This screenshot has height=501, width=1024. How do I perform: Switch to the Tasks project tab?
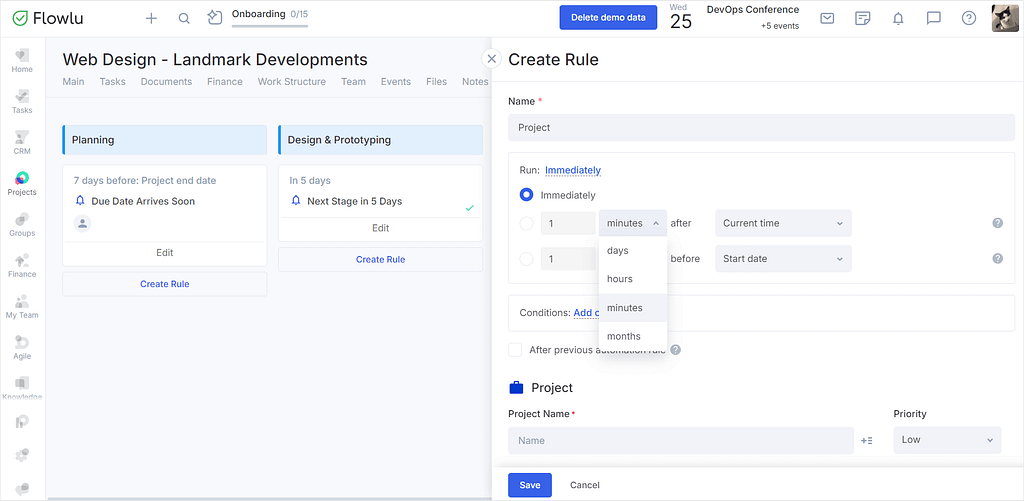112,82
